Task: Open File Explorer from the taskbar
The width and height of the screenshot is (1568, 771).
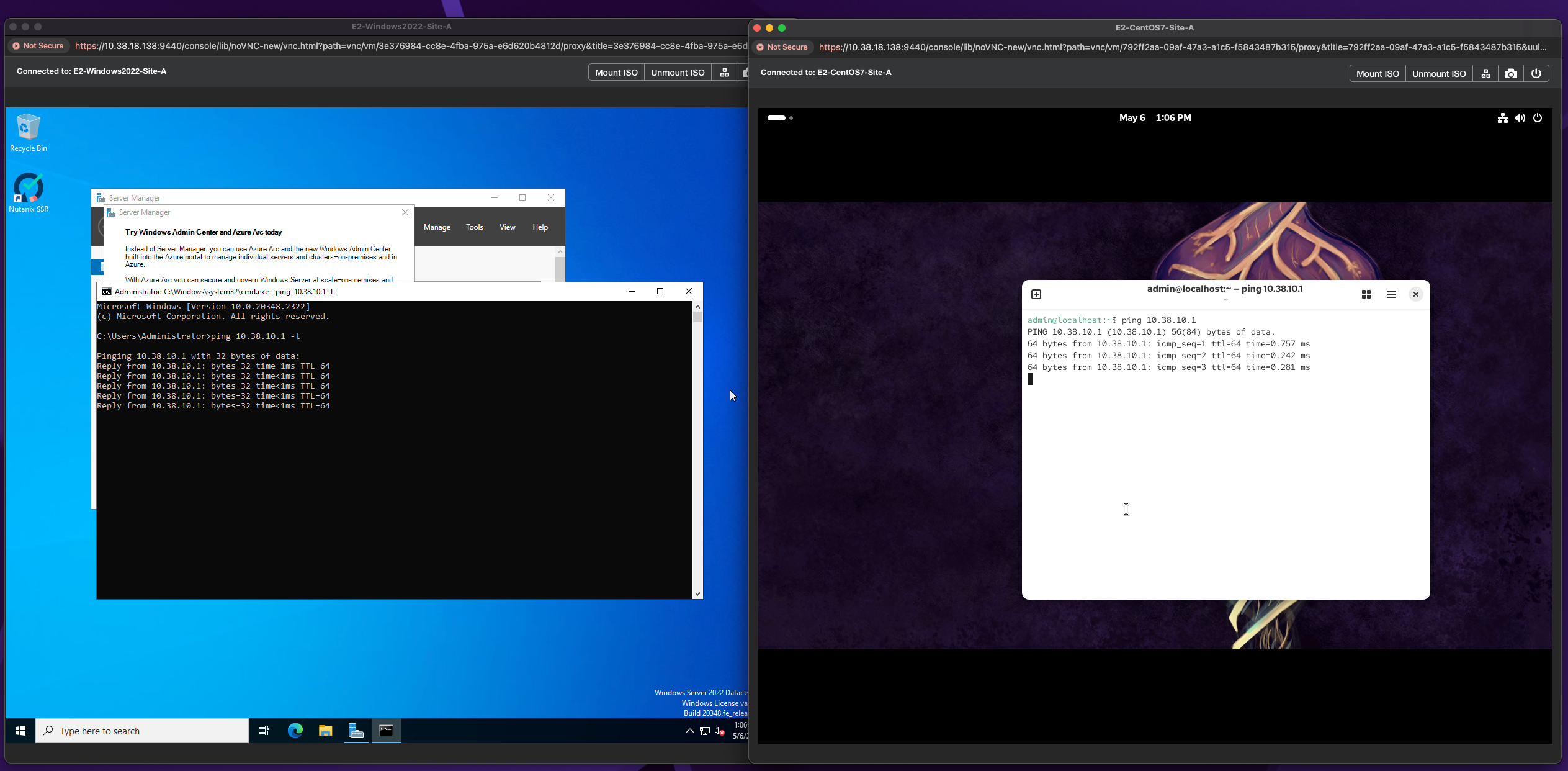Action: [x=325, y=731]
